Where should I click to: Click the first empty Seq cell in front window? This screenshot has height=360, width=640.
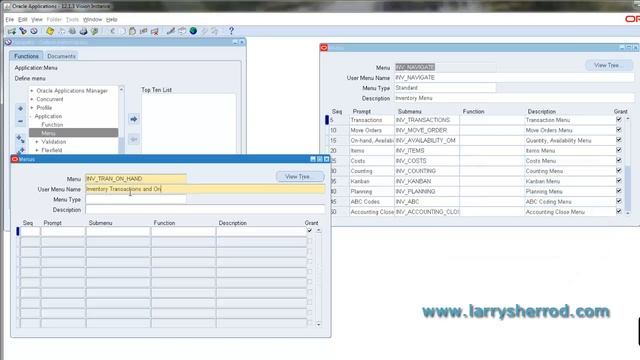click(x=30, y=231)
